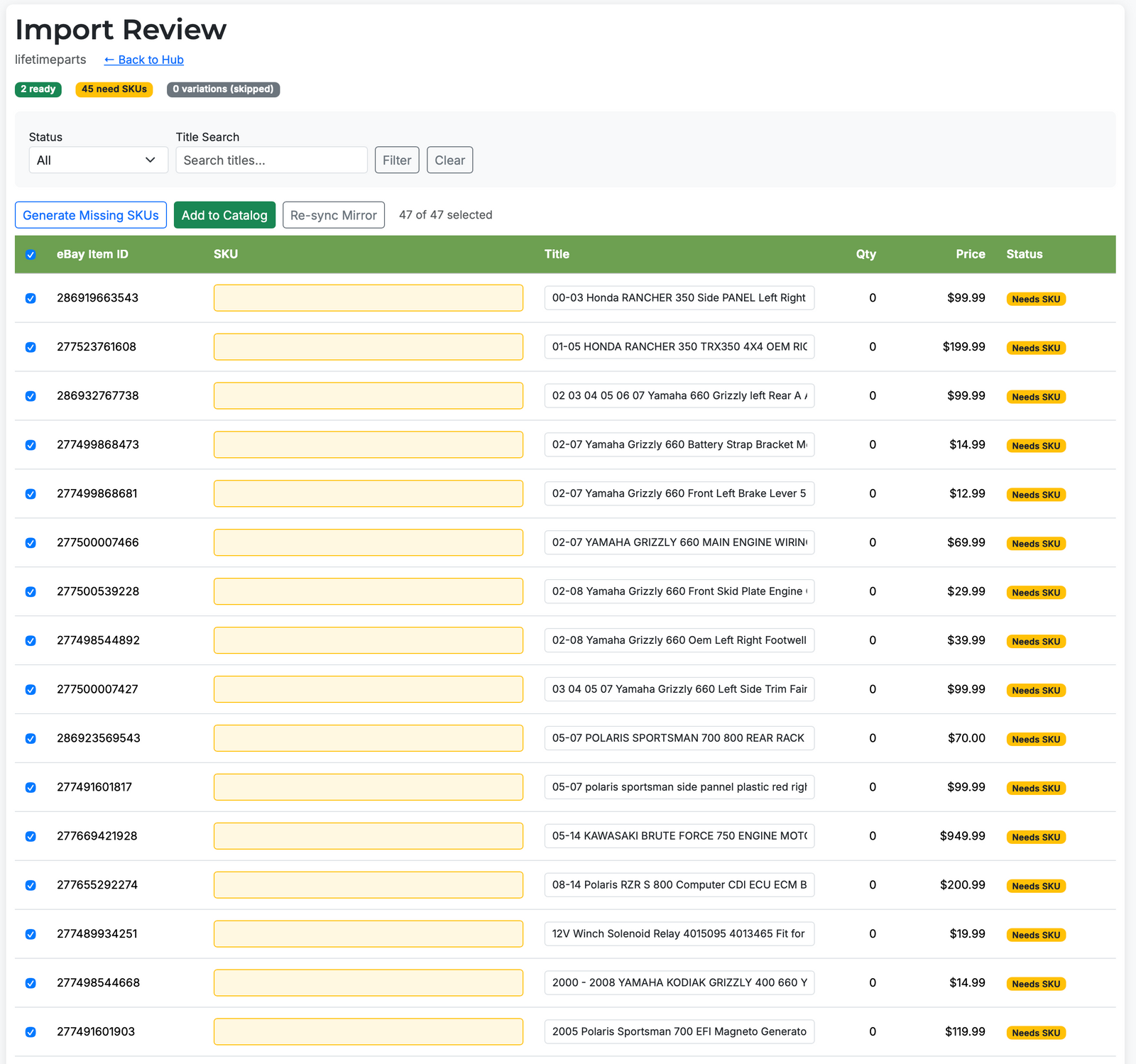Uncheck the row for eBay item 286919663543
Image resolution: width=1136 pixels, height=1064 pixels.
click(x=31, y=298)
